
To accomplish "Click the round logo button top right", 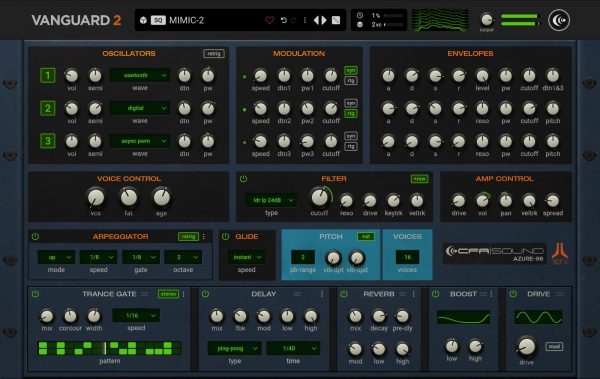I will (559, 20).
